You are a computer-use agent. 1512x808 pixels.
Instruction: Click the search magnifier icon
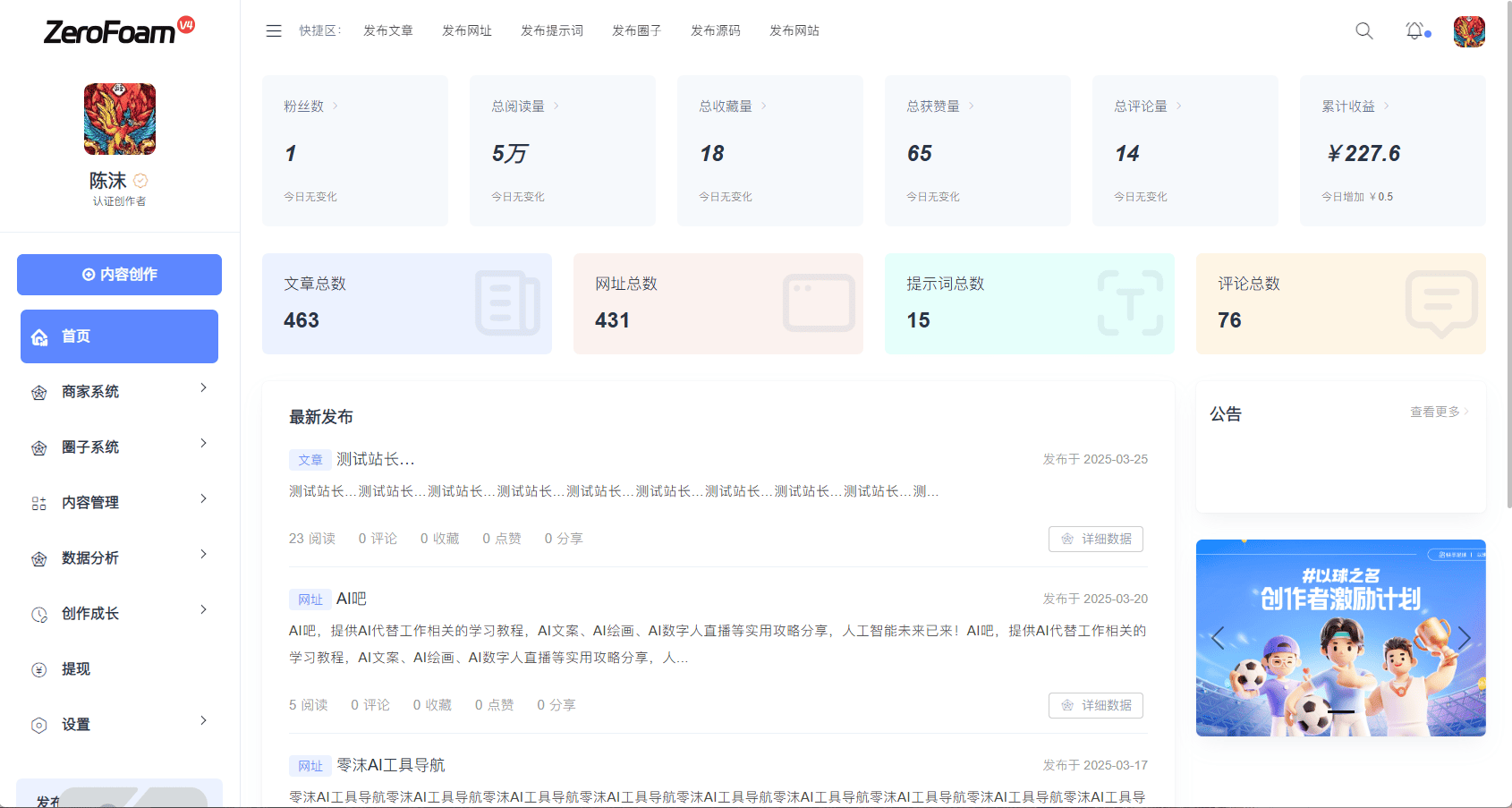1363,30
